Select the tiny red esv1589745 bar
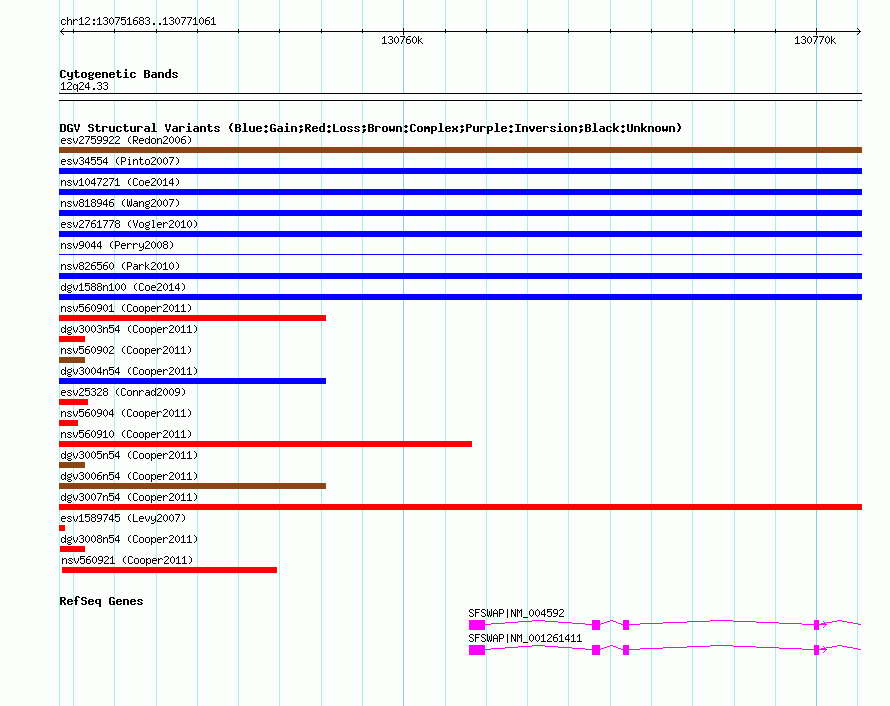 (62, 528)
